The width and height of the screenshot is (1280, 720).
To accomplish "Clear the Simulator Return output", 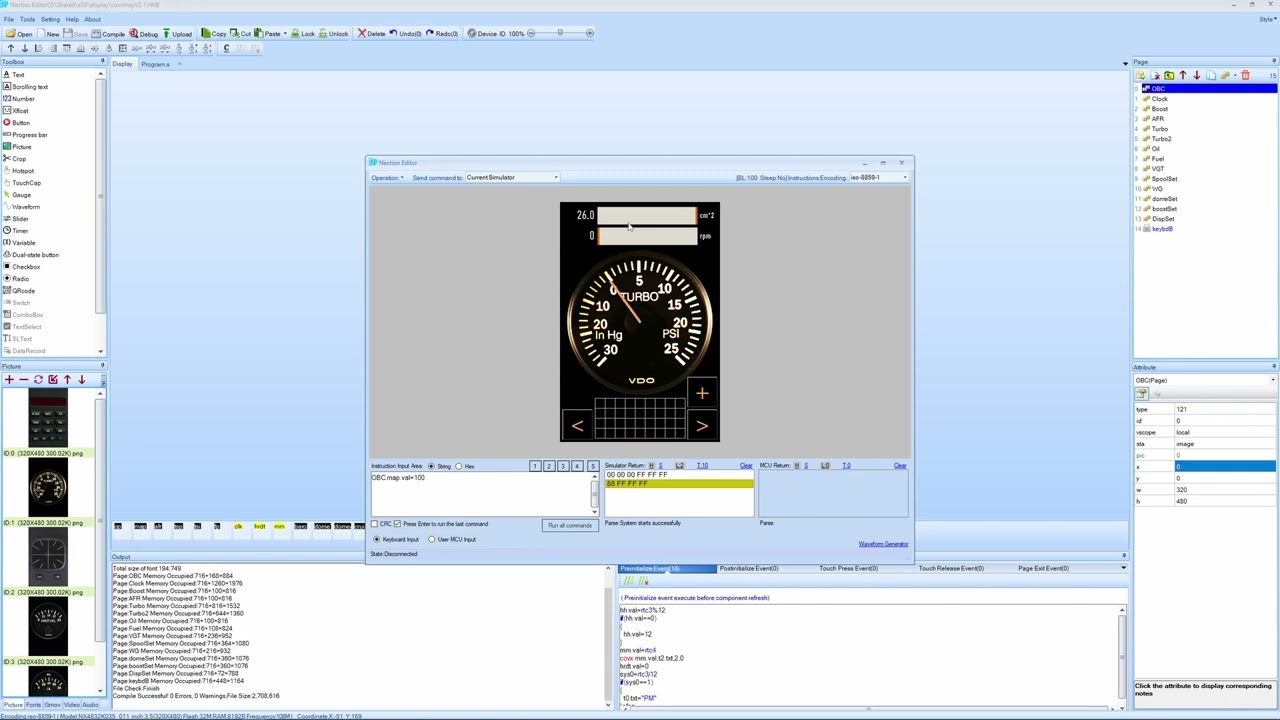I will [746, 466].
